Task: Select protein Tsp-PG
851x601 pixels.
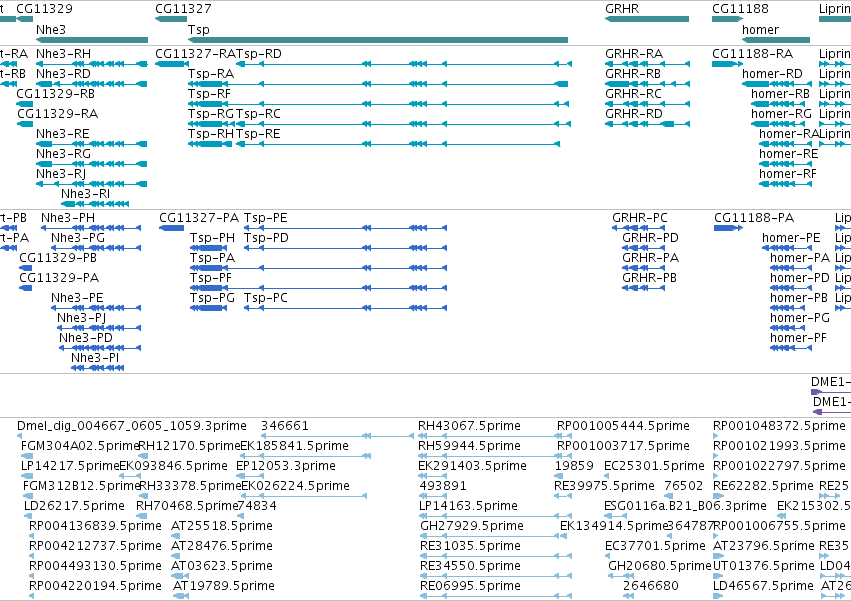Action: (208, 308)
